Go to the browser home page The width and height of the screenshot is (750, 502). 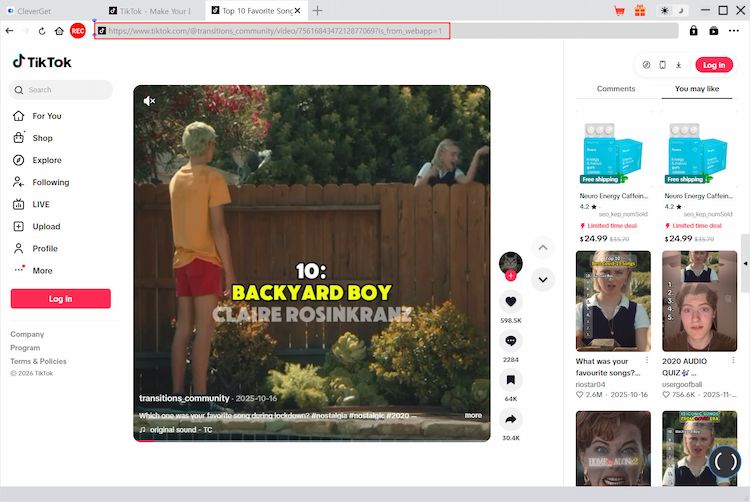tap(59, 31)
